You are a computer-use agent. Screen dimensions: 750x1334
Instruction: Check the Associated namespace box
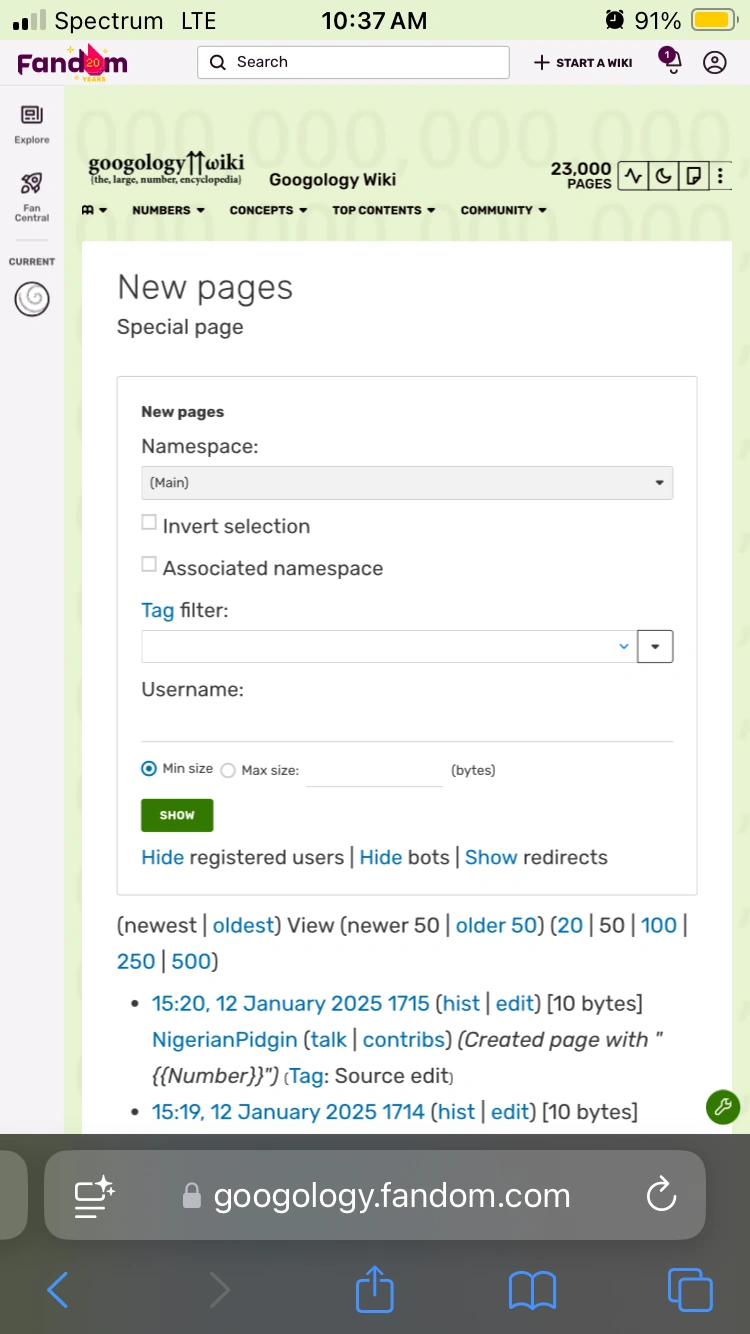149,564
